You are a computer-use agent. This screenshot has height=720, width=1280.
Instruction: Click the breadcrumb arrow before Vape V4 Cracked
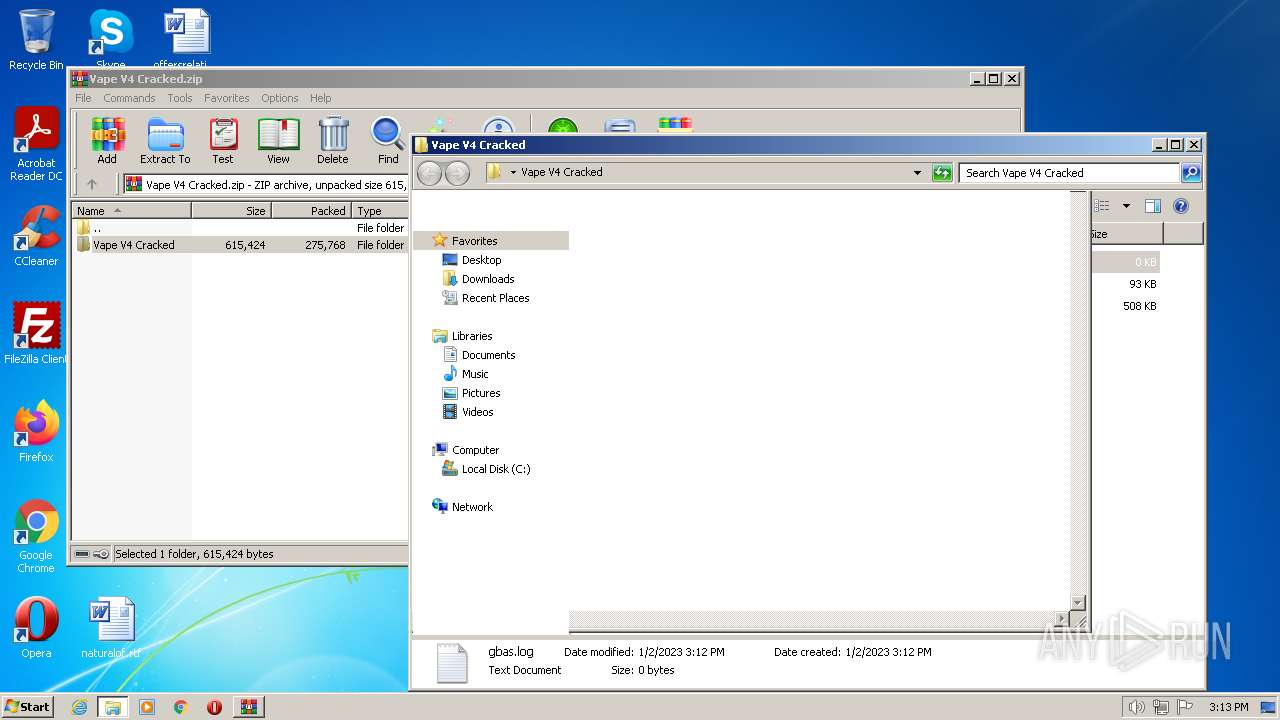tap(513, 172)
